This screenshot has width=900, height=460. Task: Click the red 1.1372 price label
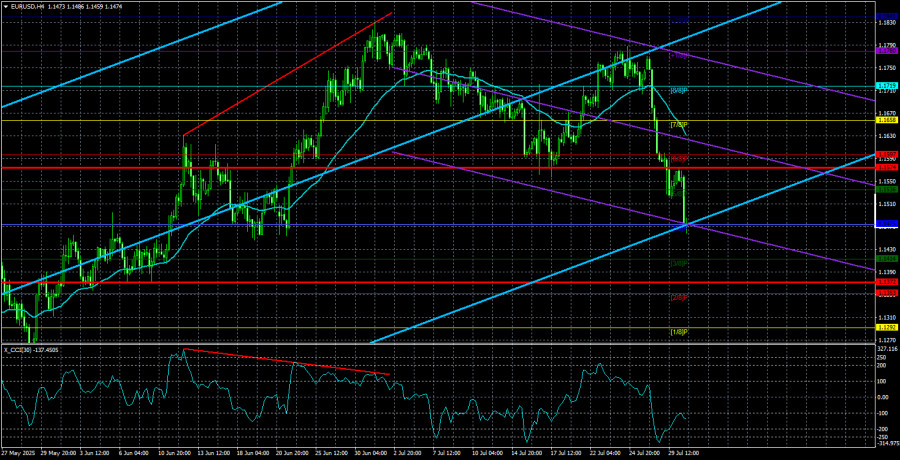[x=885, y=282]
